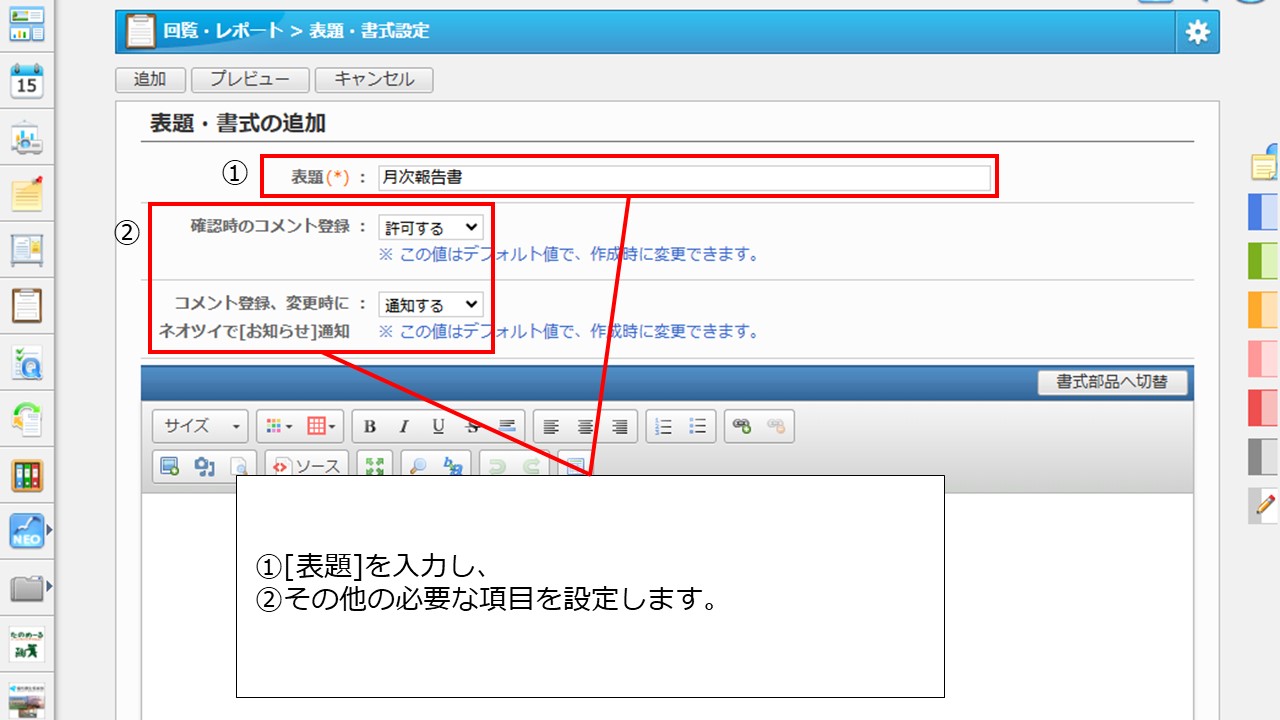Align text right in the editor

point(620,427)
